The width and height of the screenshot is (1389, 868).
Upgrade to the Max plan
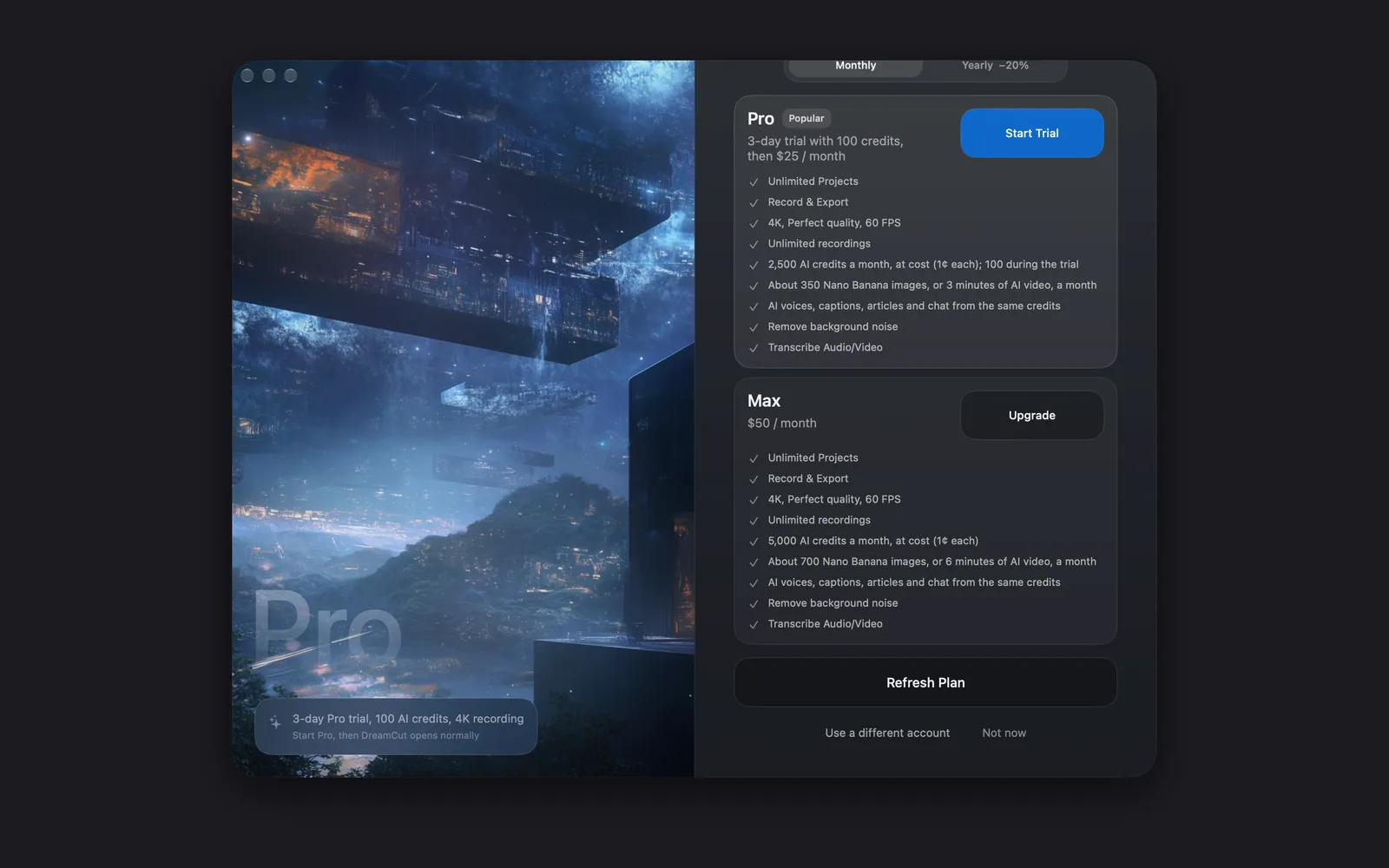(1031, 415)
